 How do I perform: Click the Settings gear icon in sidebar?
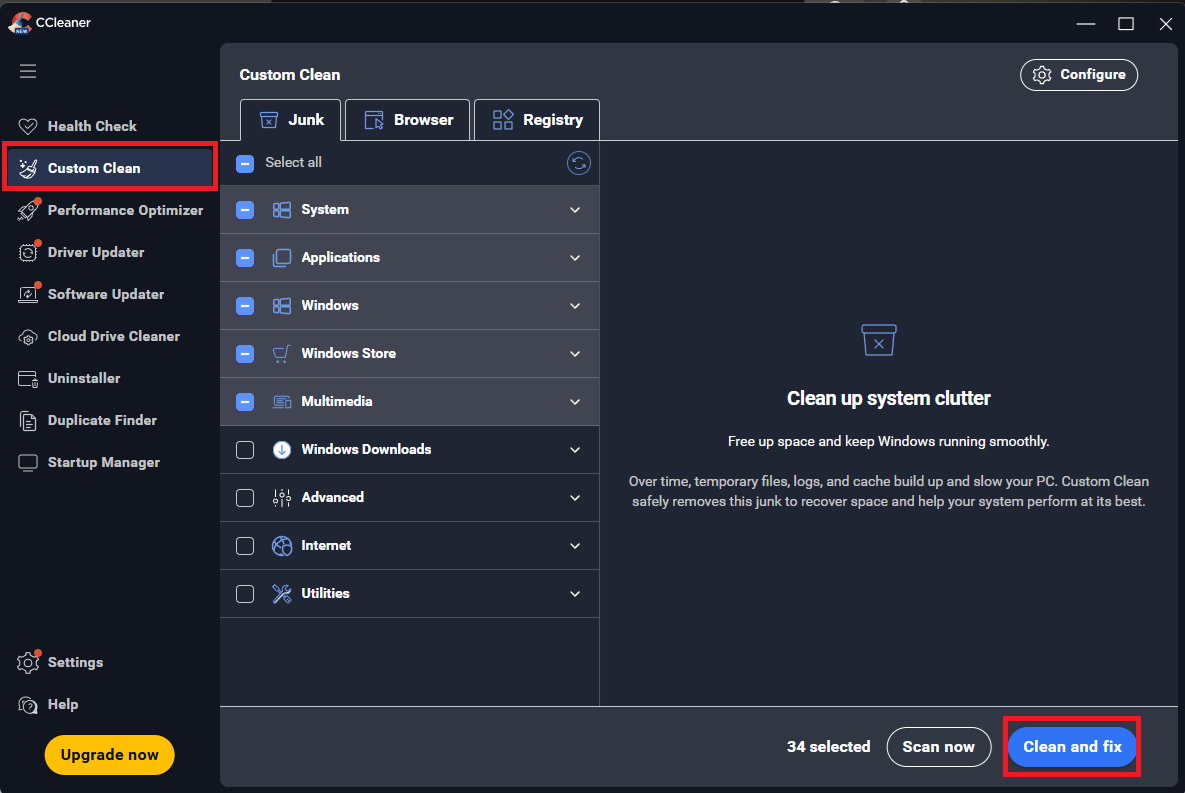[28, 662]
